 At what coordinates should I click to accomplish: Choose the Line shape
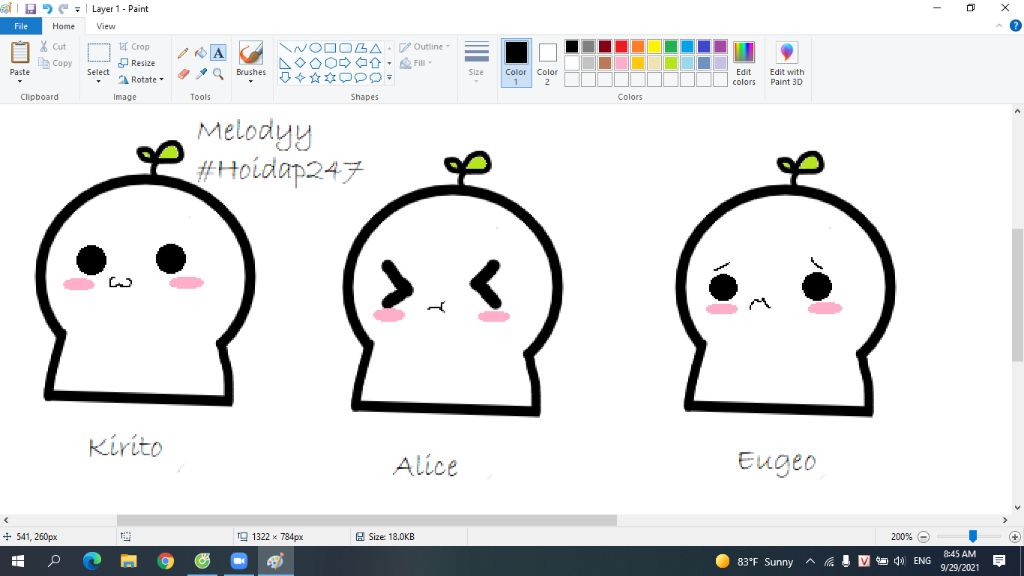[285, 48]
